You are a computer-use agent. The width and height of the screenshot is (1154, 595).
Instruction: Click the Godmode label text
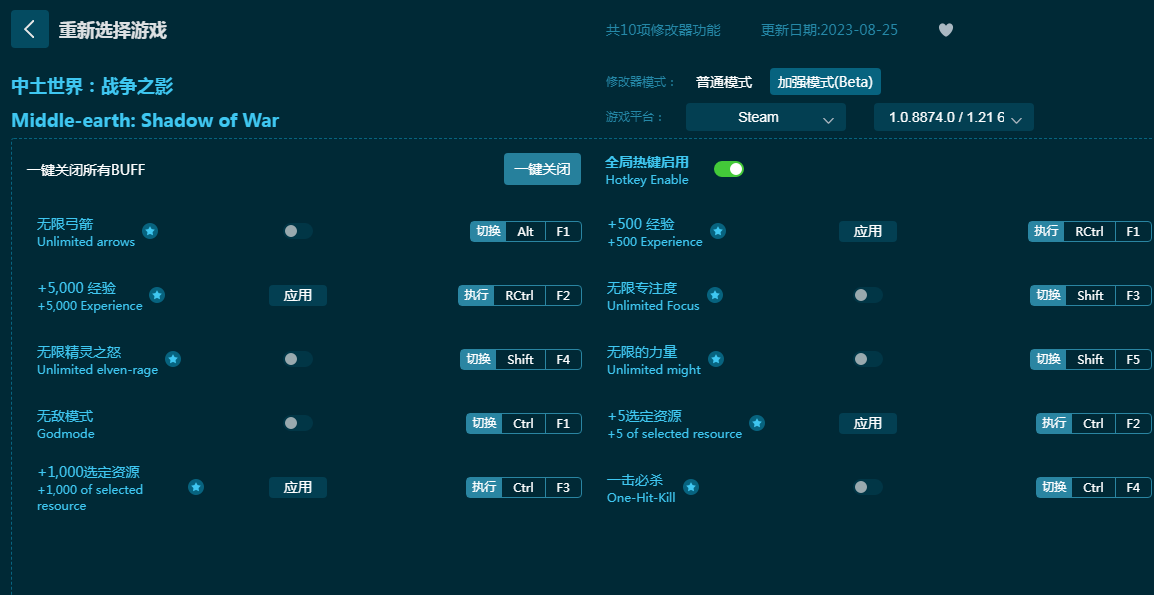click(x=66, y=434)
